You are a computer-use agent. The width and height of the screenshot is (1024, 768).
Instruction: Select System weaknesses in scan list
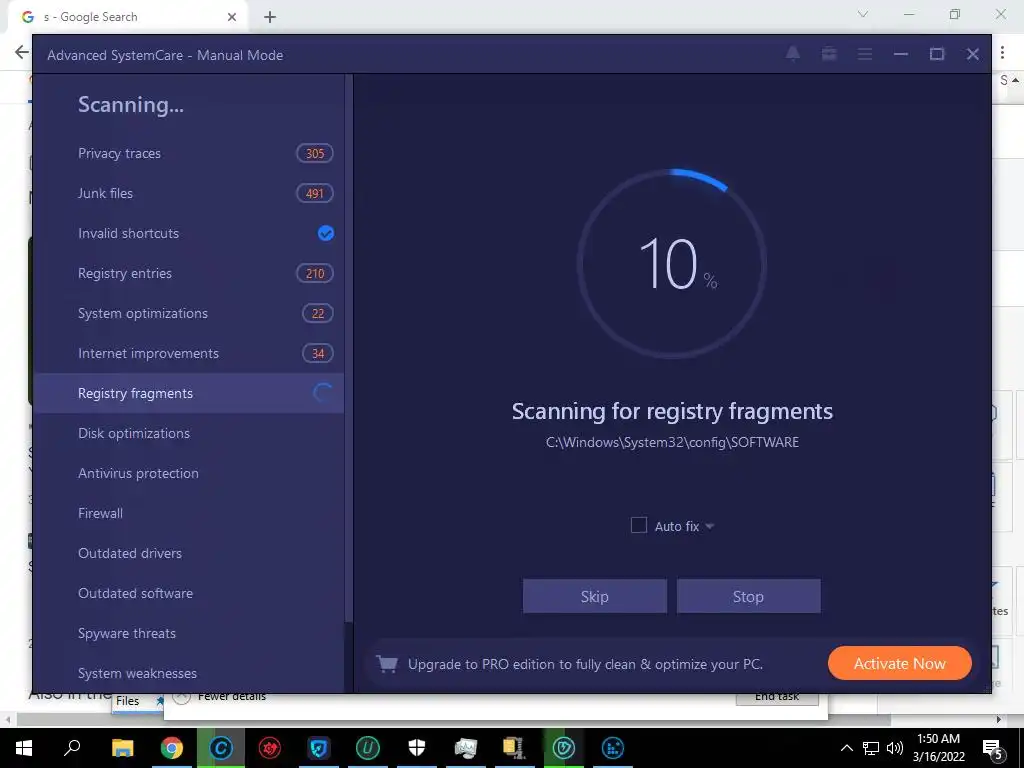tap(188, 673)
